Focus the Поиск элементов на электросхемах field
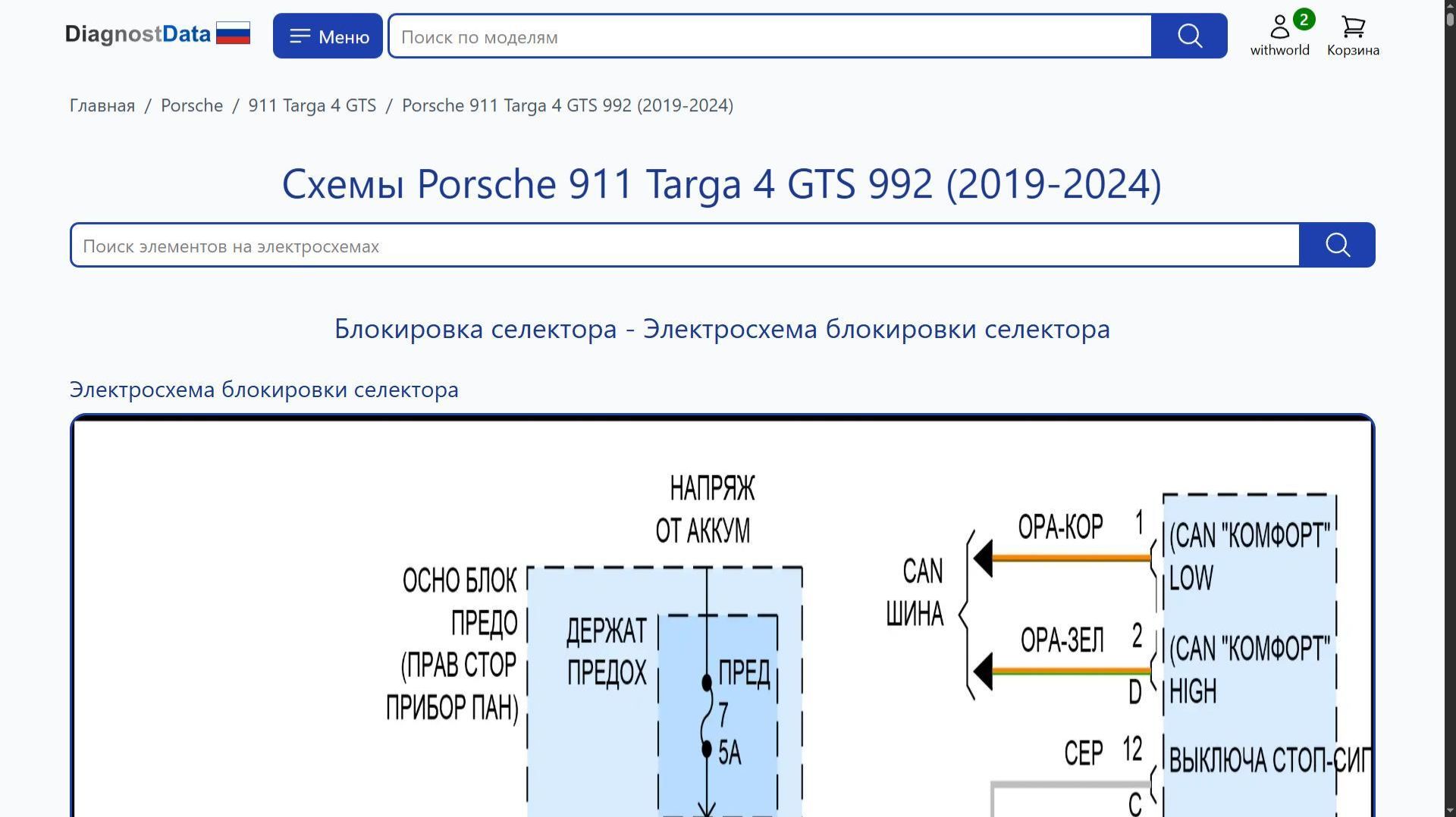Screen dimensions: 1456x817 [x=685, y=245]
